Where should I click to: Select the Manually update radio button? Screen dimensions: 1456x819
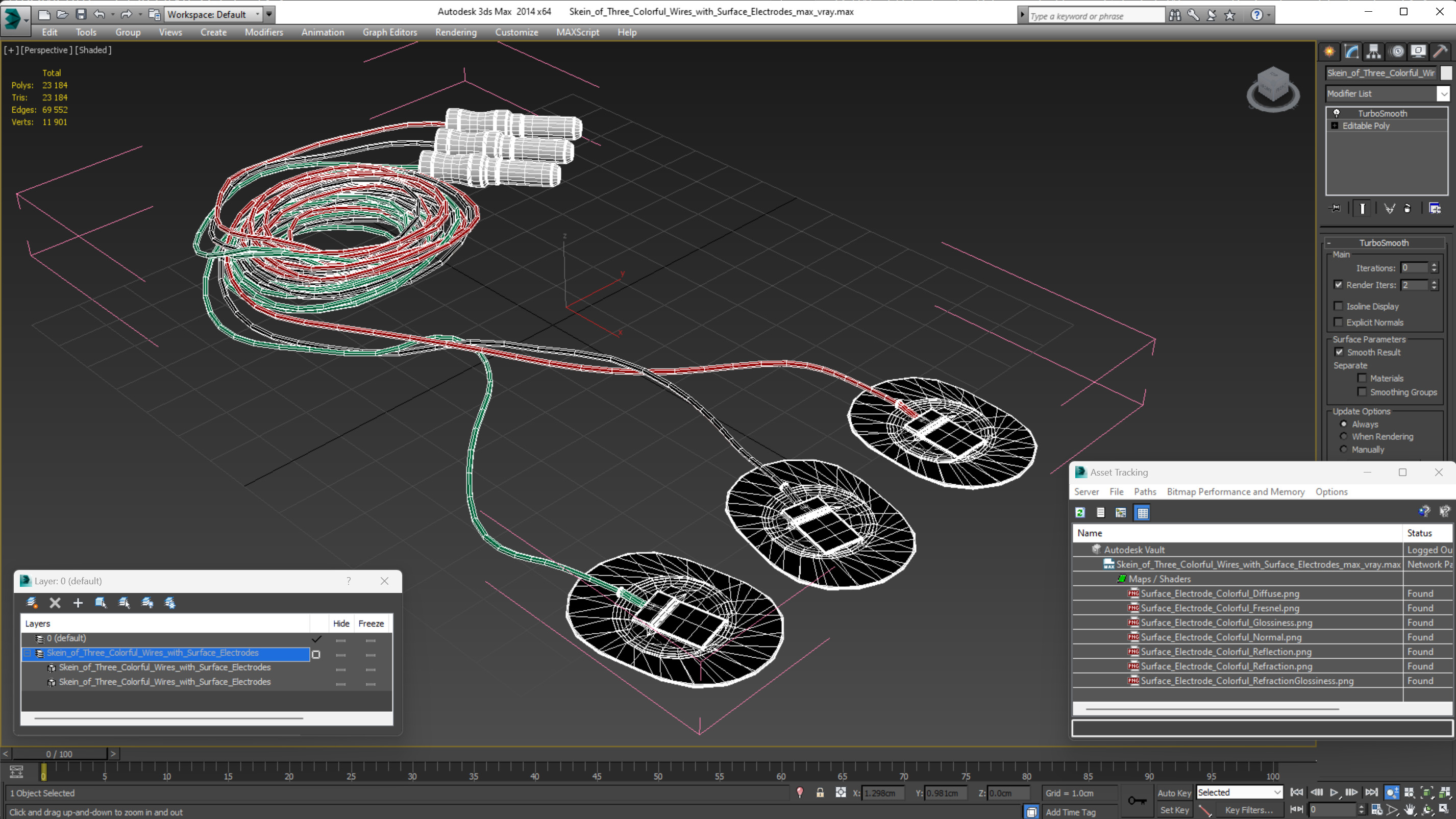point(1344,450)
